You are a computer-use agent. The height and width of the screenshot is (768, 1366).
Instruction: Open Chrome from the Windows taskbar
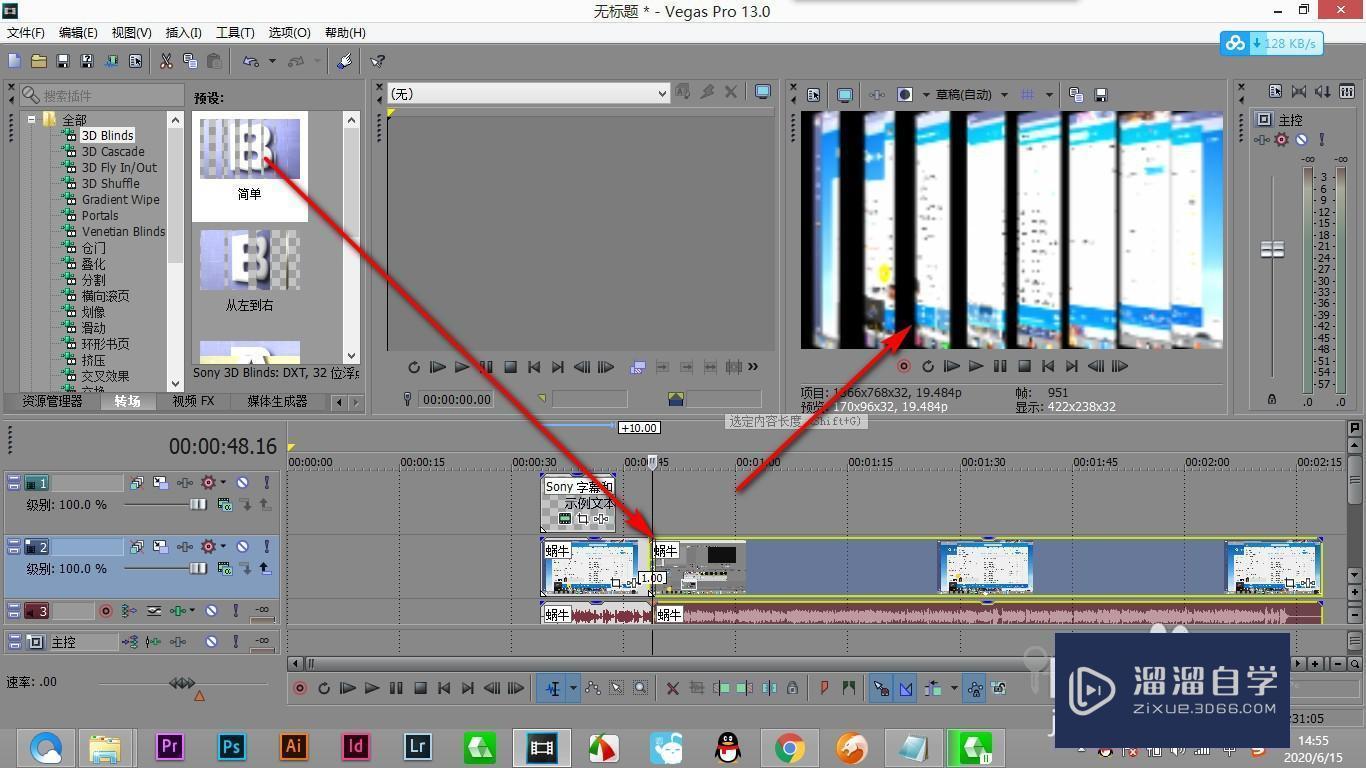[790, 747]
